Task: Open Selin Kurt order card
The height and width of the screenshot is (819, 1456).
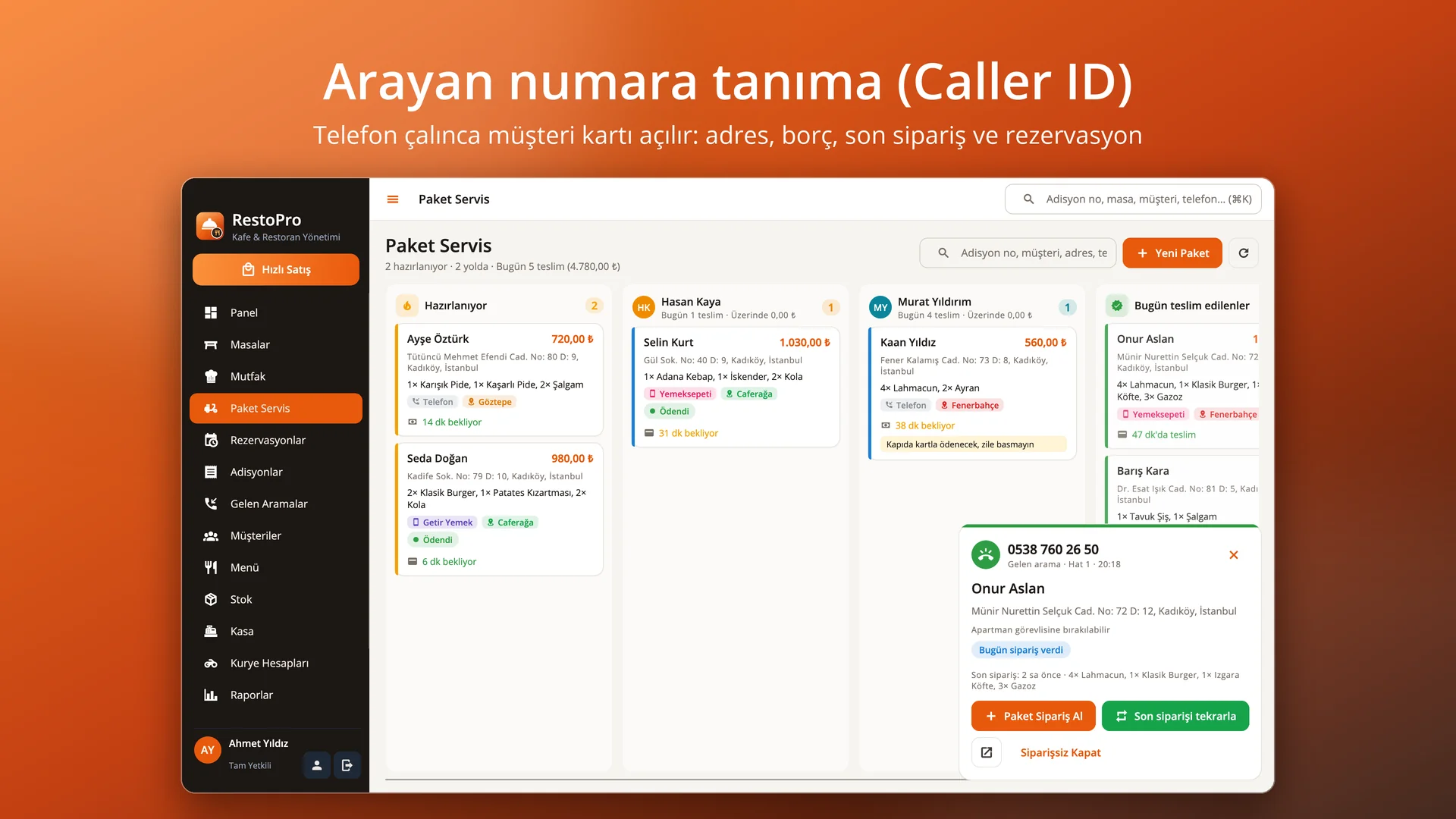Action: 736,387
